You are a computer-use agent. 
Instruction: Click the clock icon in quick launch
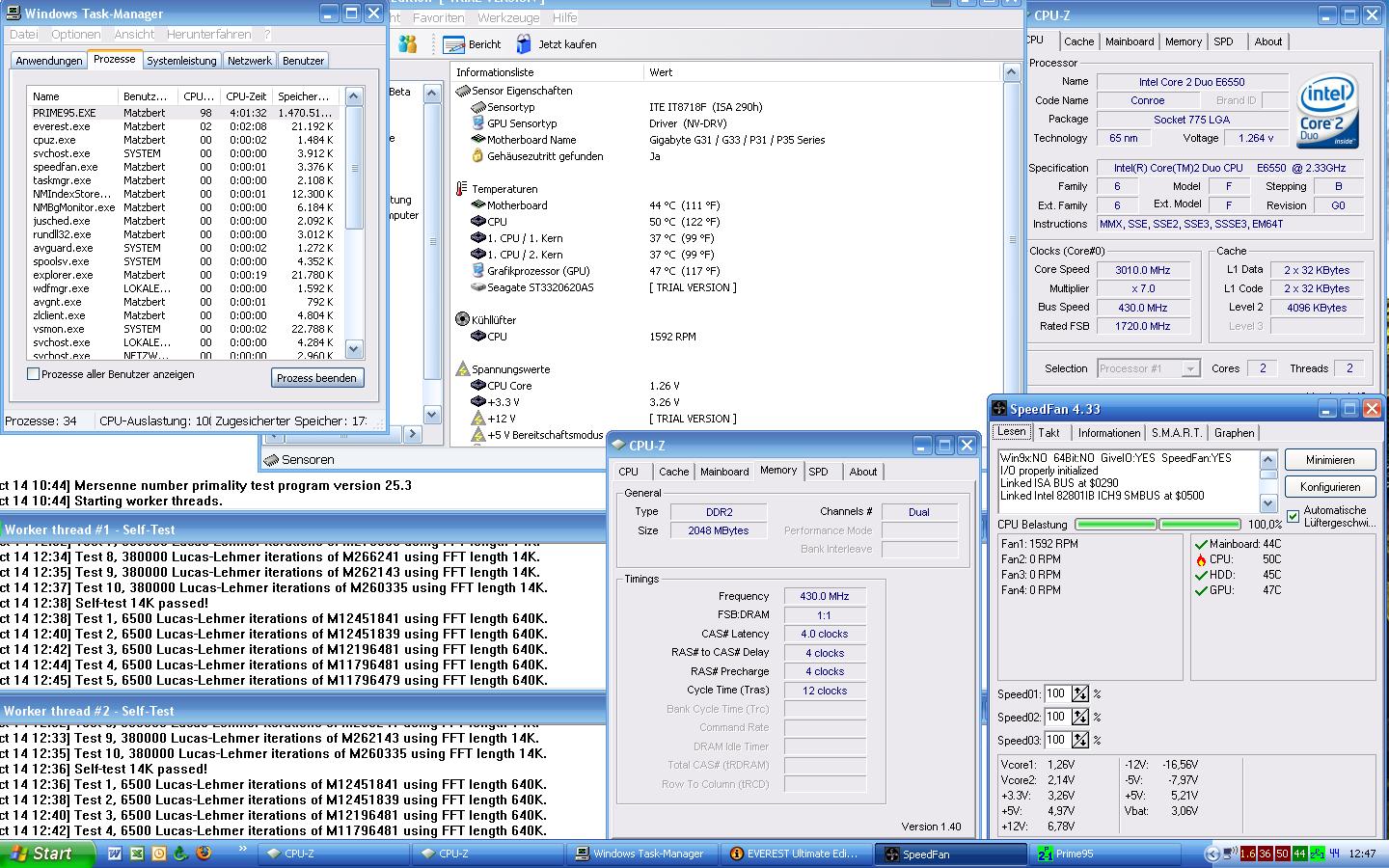pos(159,854)
